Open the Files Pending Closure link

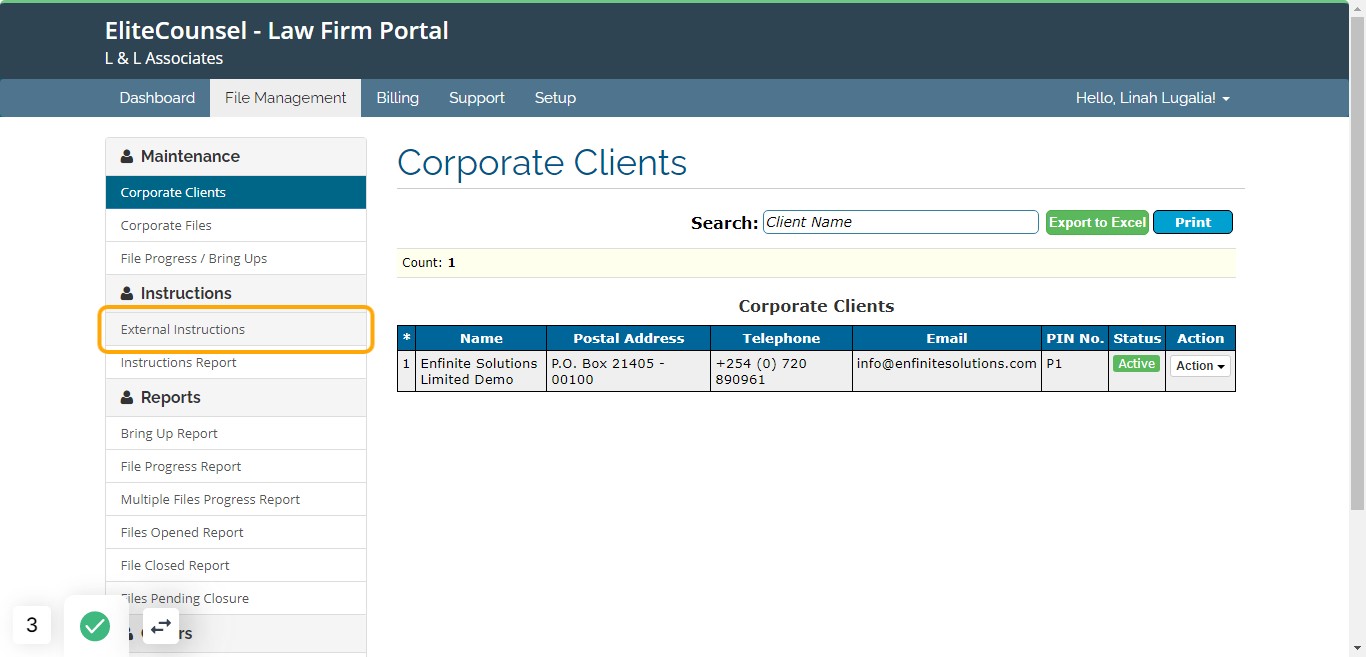click(x=236, y=598)
